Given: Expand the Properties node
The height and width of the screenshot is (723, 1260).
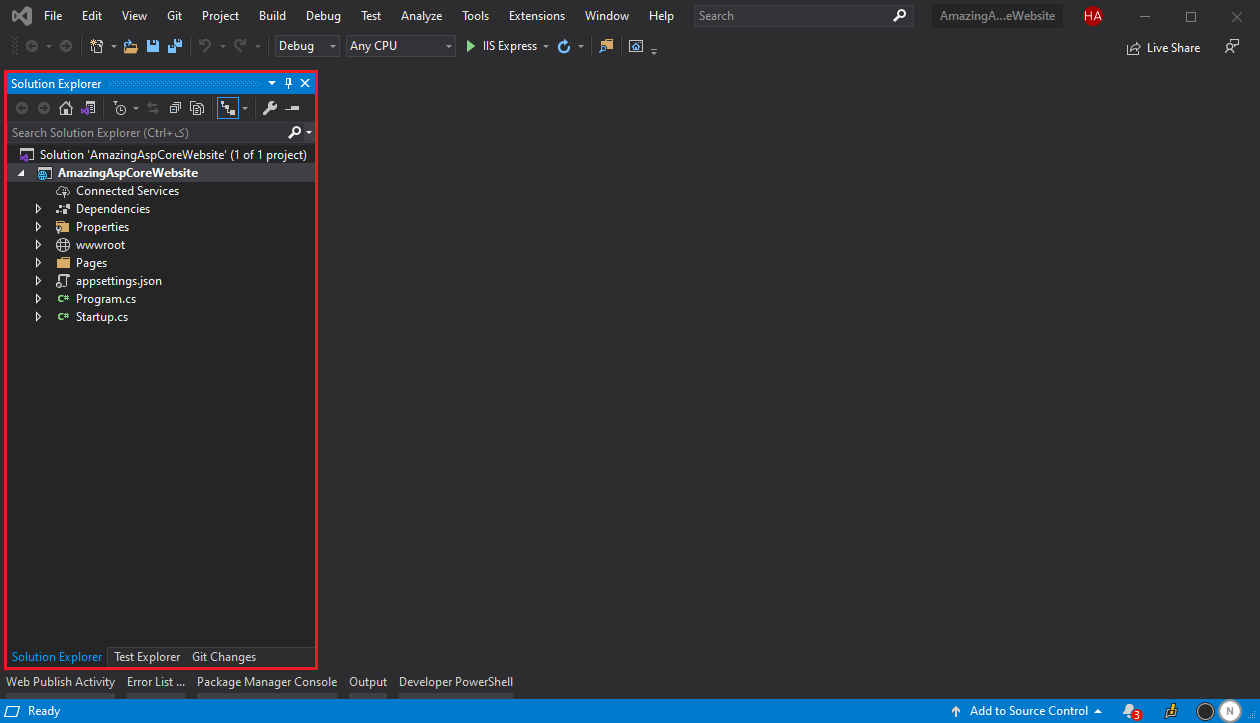Looking at the screenshot, I should point(38,227).
